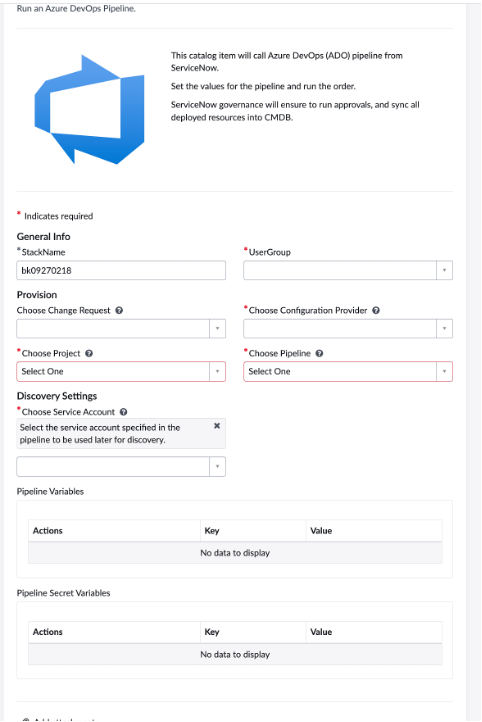Open the Choose Pipeline Select One dropdown

click(348, 372)
